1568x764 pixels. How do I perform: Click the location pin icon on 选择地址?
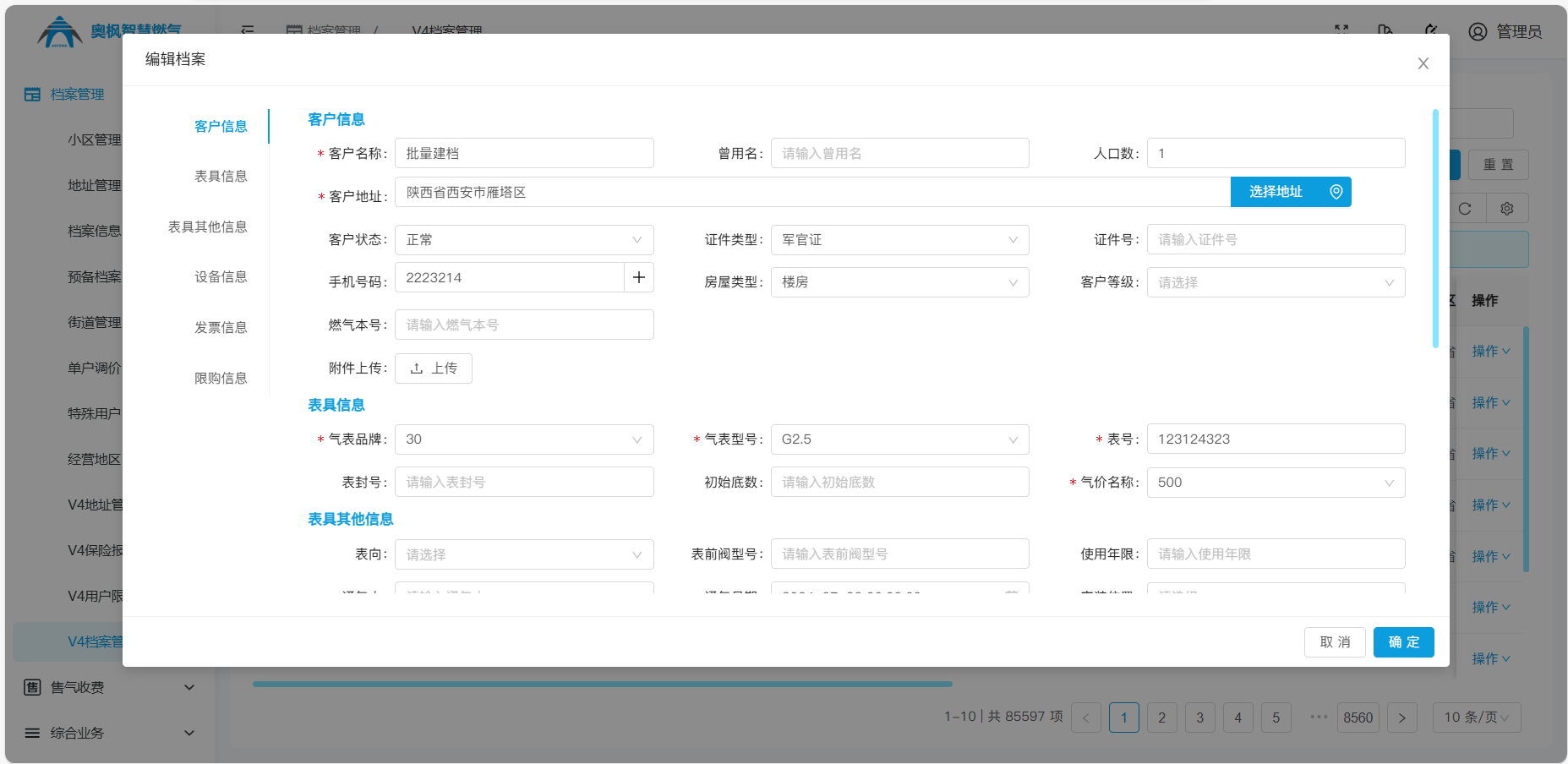pyautogui.click(x=1336, y=192)
